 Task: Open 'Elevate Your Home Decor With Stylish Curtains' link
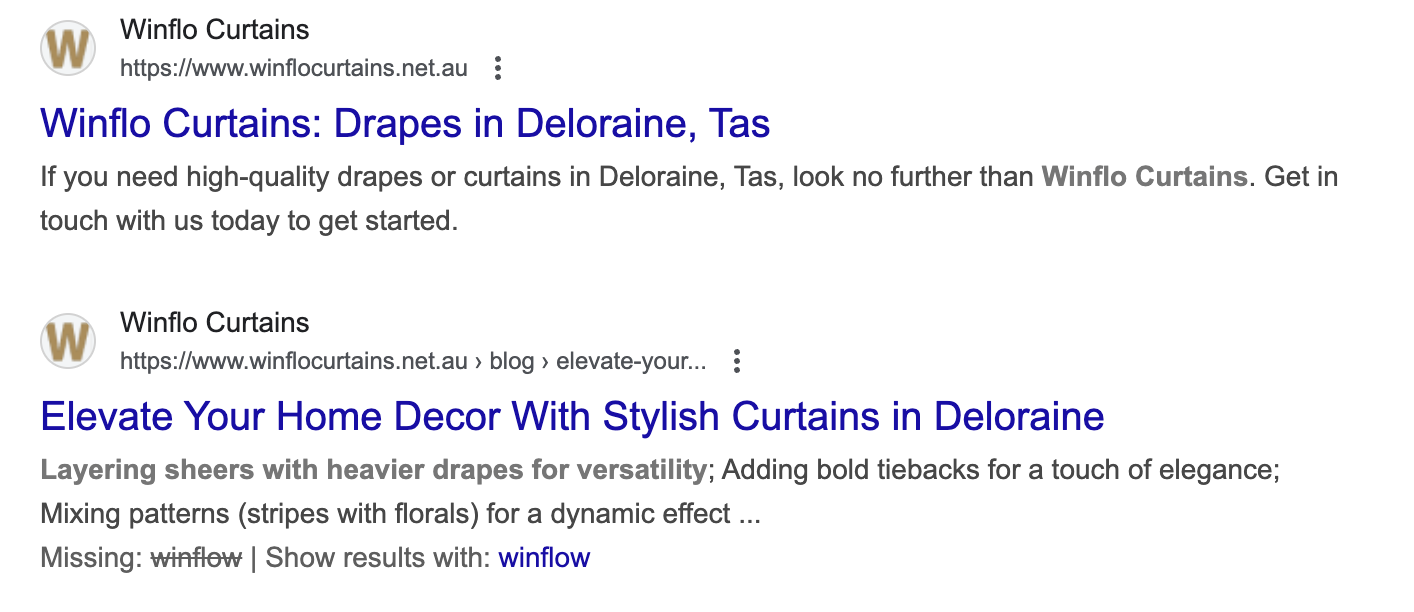click(572, 415)
